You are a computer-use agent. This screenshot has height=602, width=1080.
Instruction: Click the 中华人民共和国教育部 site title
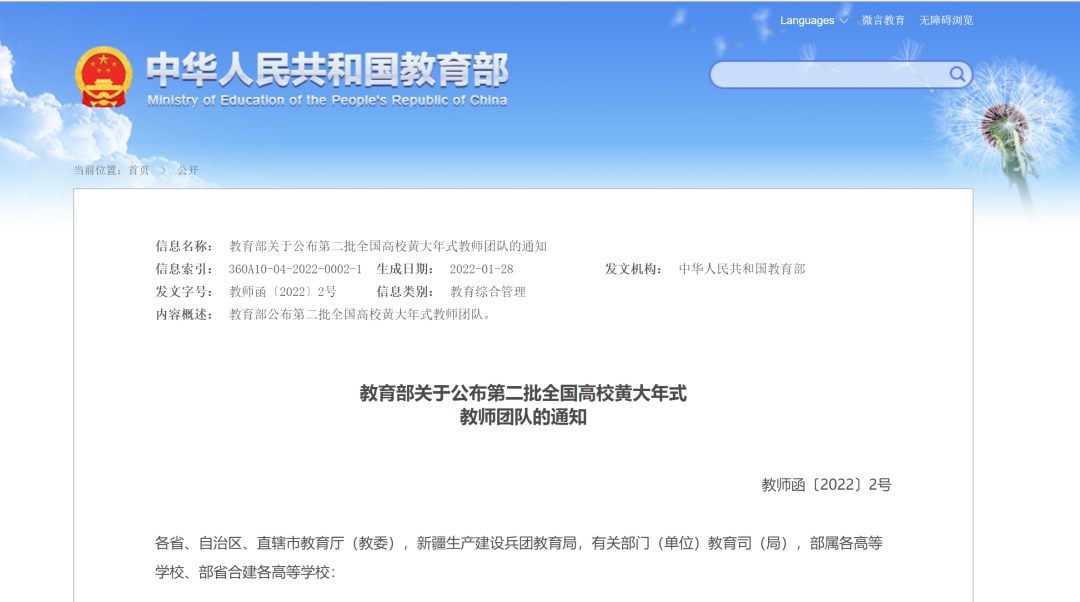coord(327,70)
